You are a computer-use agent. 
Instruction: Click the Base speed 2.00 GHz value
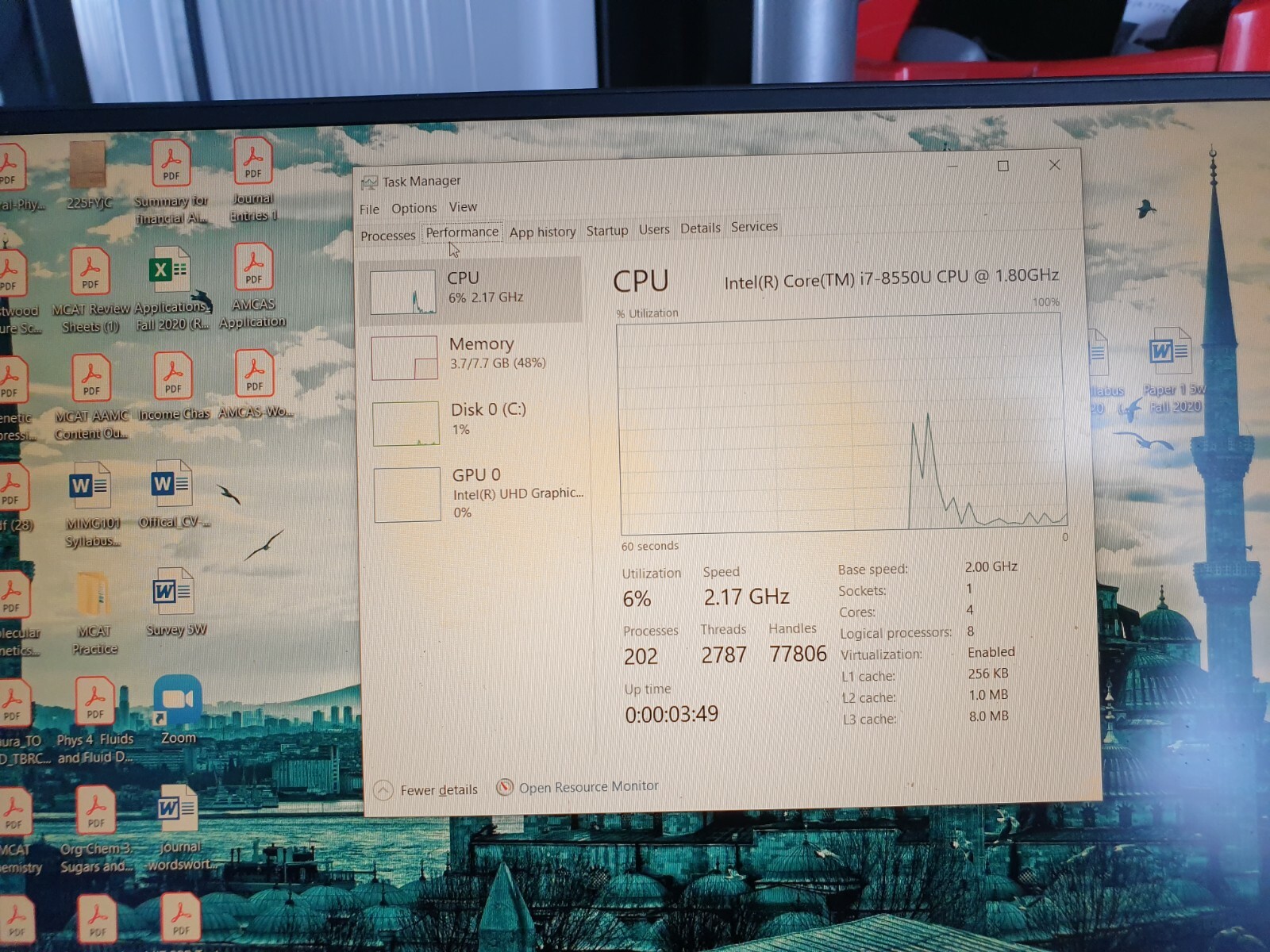(991, 566)
